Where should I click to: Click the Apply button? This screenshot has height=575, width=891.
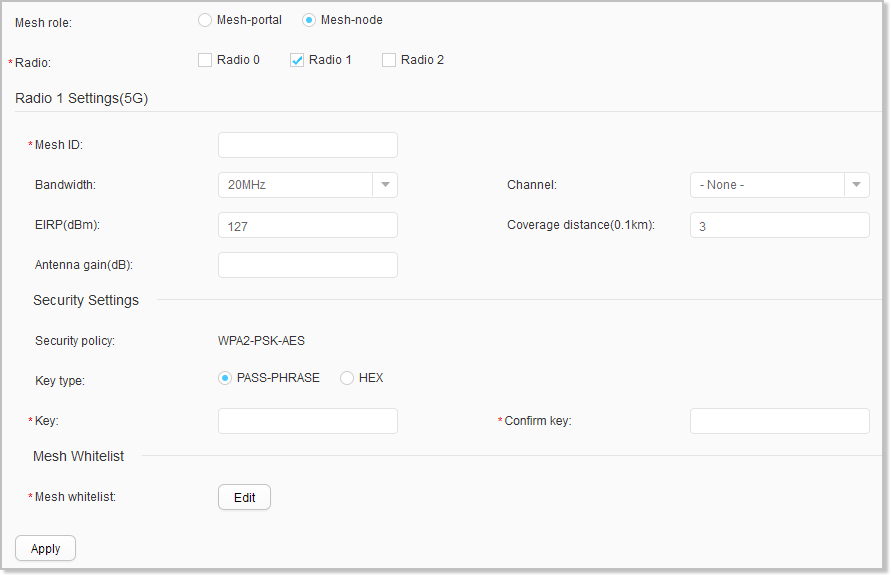(x=45, y=548)
